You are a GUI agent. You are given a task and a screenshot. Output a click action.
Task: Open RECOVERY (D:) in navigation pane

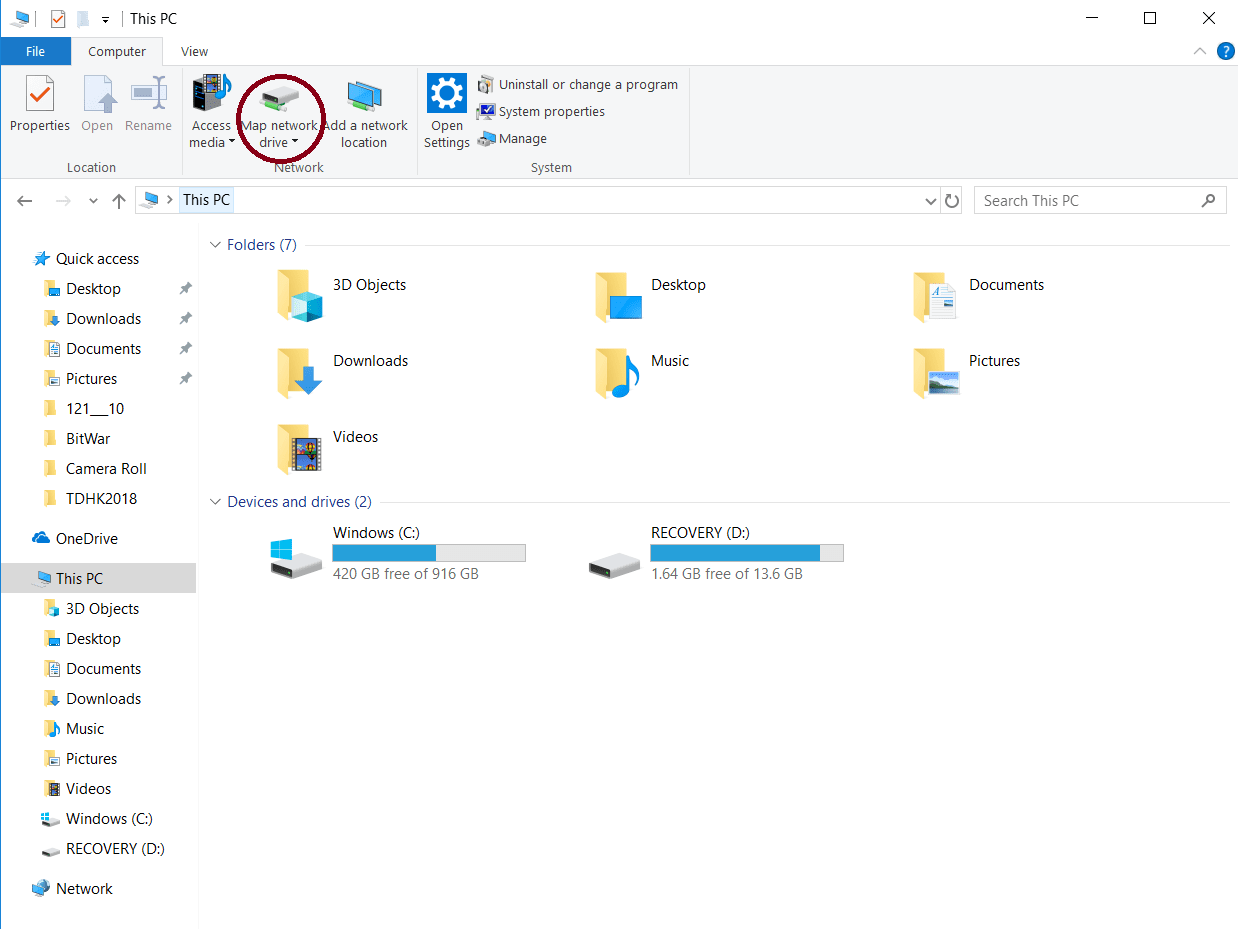click(x=115, y=849)
